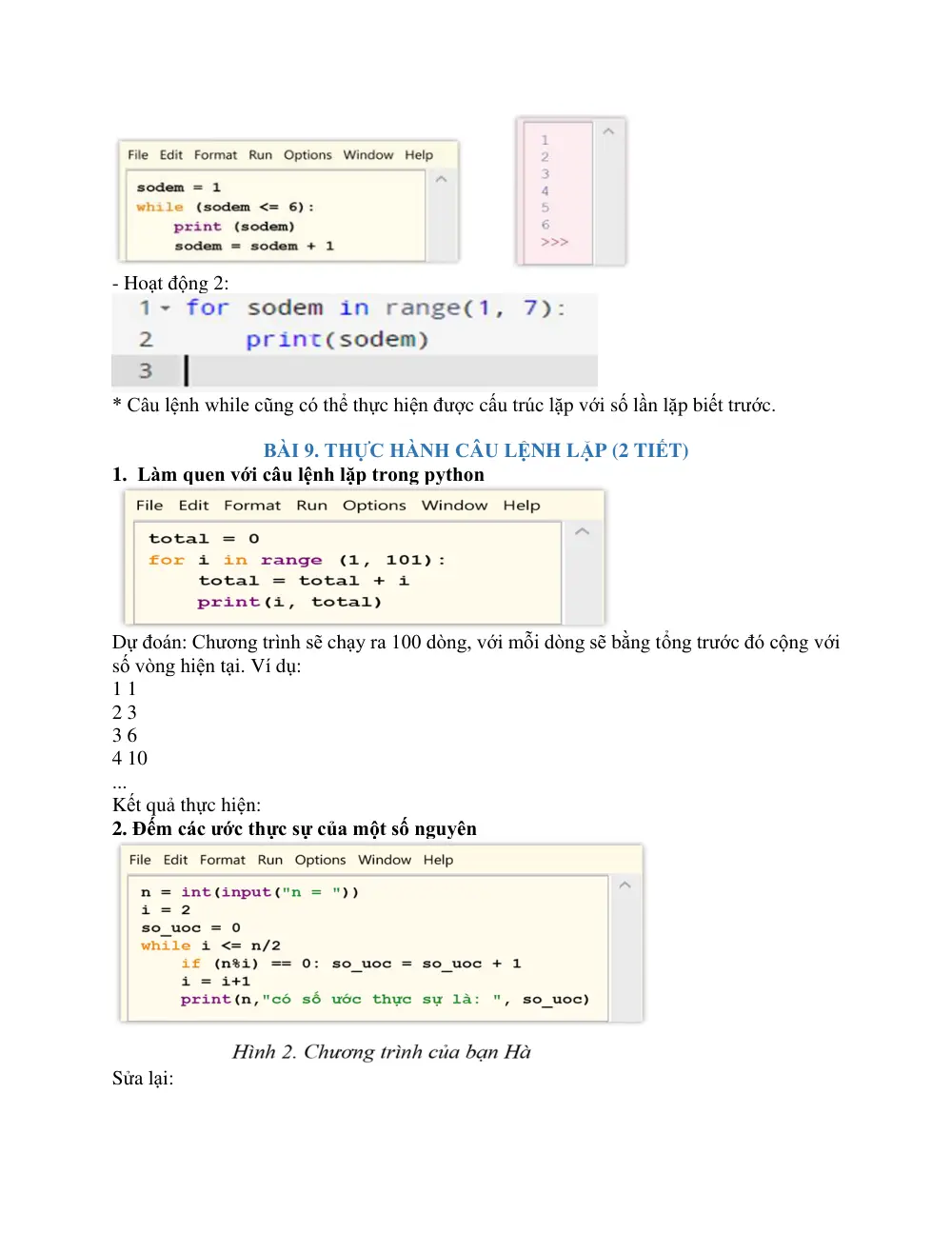Open Format menu in the sodem while-loop editor
The height and width of the screenshot is (1233, 952).
click(x=215, y=155)
